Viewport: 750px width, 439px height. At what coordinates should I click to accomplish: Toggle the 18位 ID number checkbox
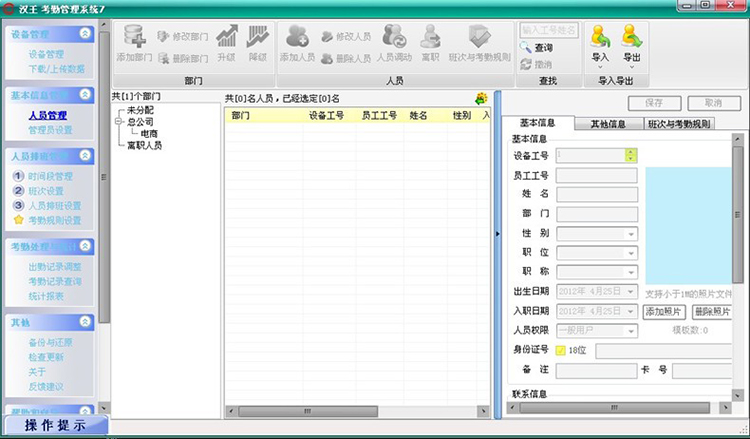[x=561, y=350]
